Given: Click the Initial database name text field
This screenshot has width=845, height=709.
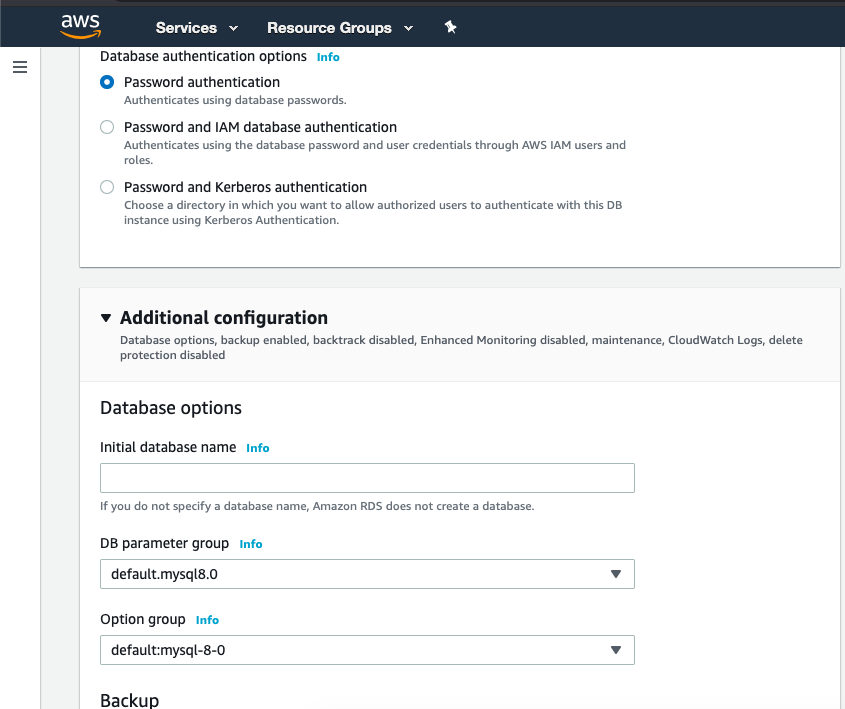Looking at the screenshot, I should 367,478.
